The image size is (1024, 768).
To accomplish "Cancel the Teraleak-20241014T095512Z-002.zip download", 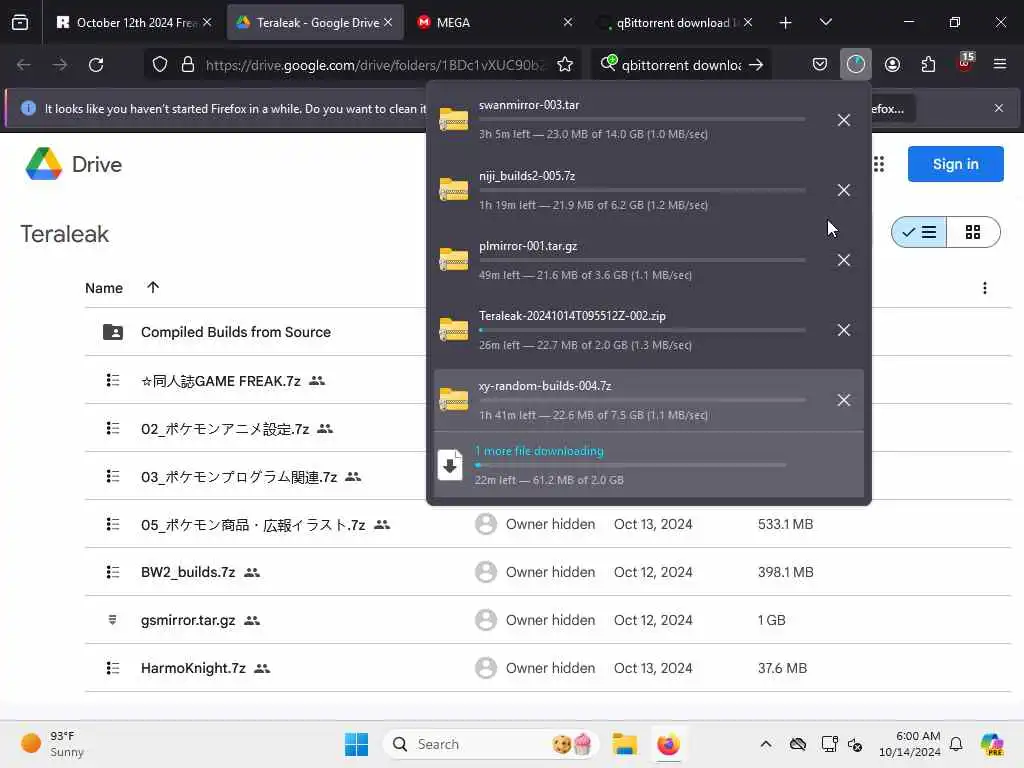I will tap(844, 330).
